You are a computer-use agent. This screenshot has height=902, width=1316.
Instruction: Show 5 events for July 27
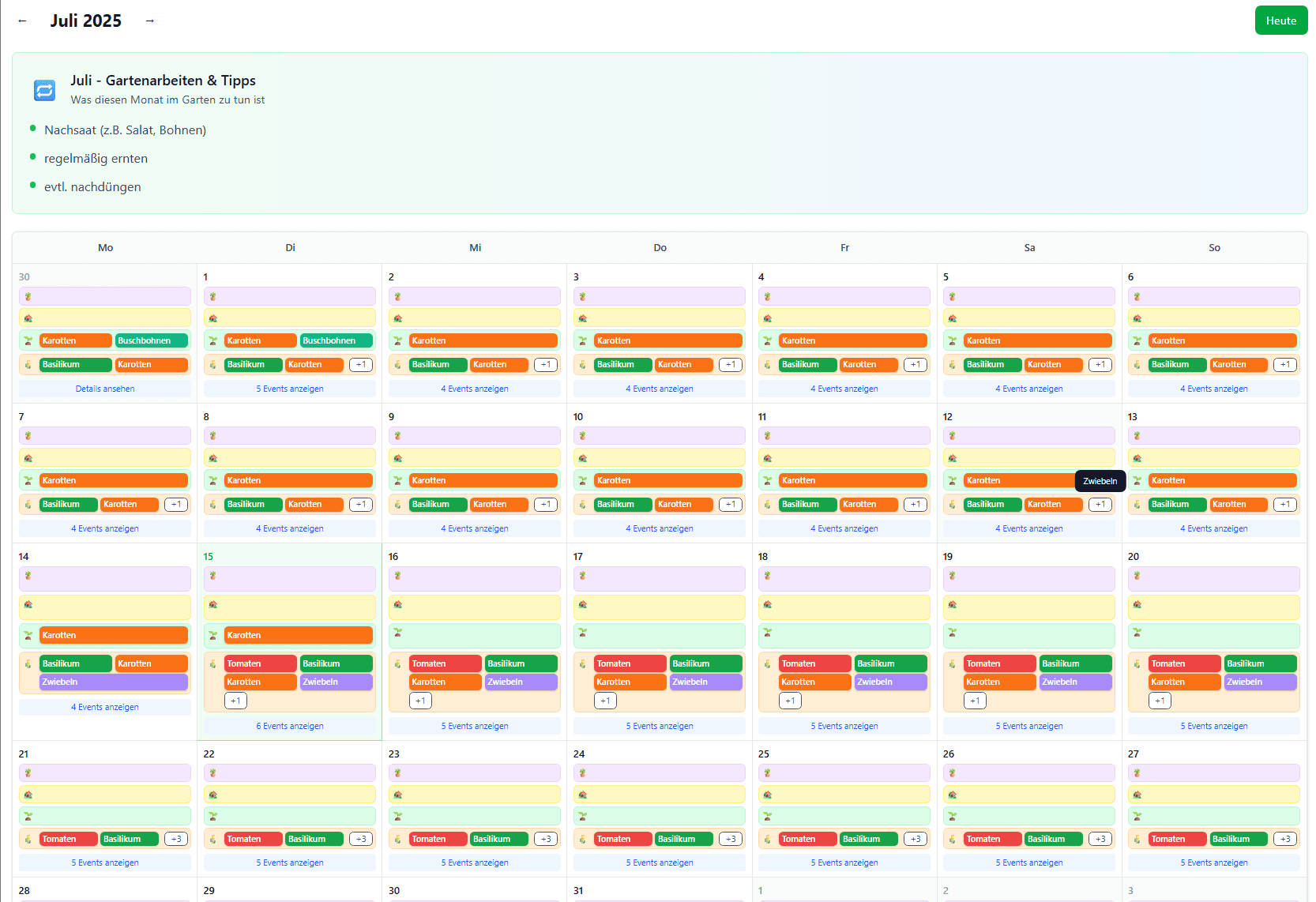tap(1213, 863)
